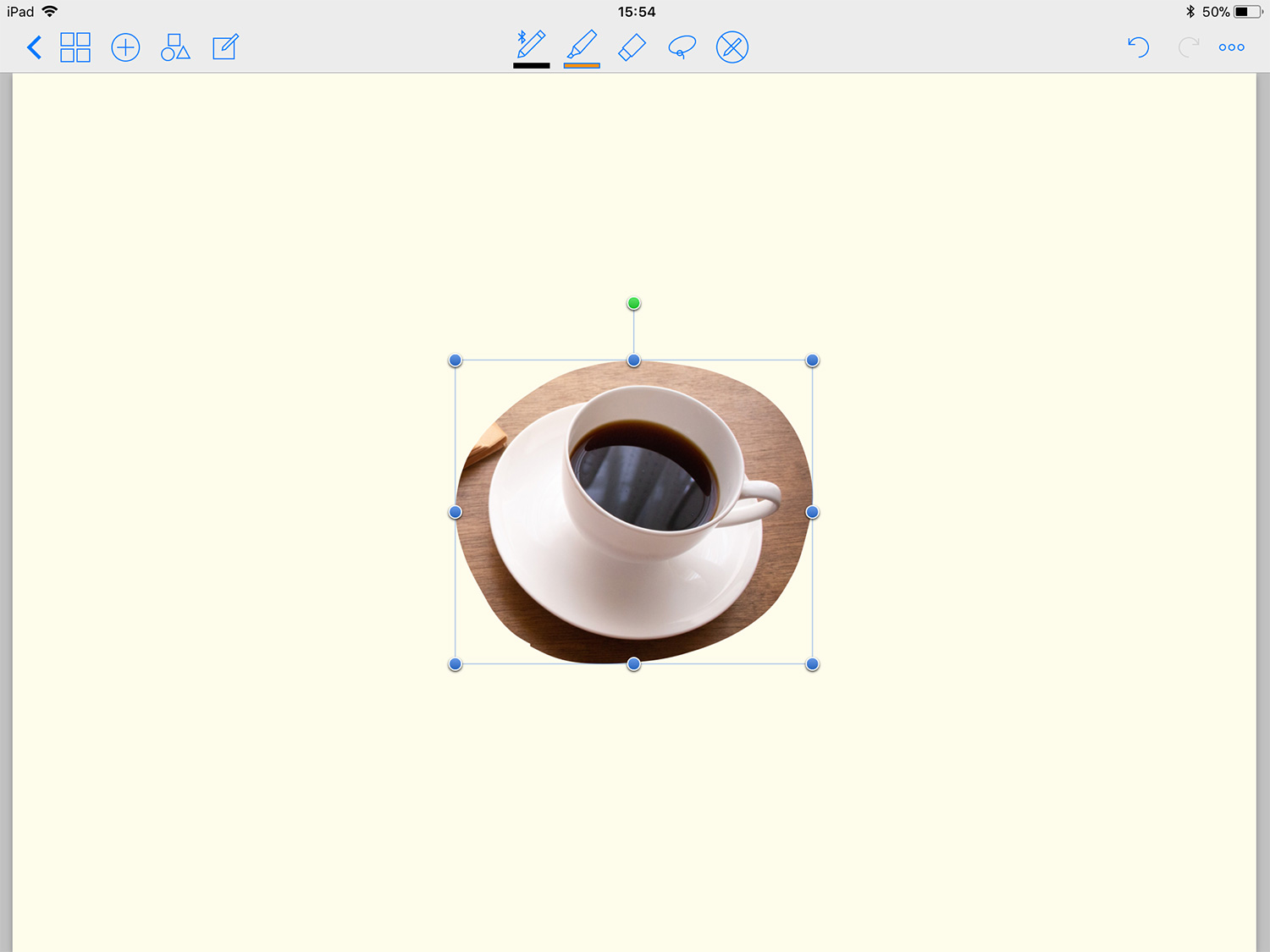The image size is (1270, 952).
Task: Open the more options ellipsis menu
Action: 1232,47
